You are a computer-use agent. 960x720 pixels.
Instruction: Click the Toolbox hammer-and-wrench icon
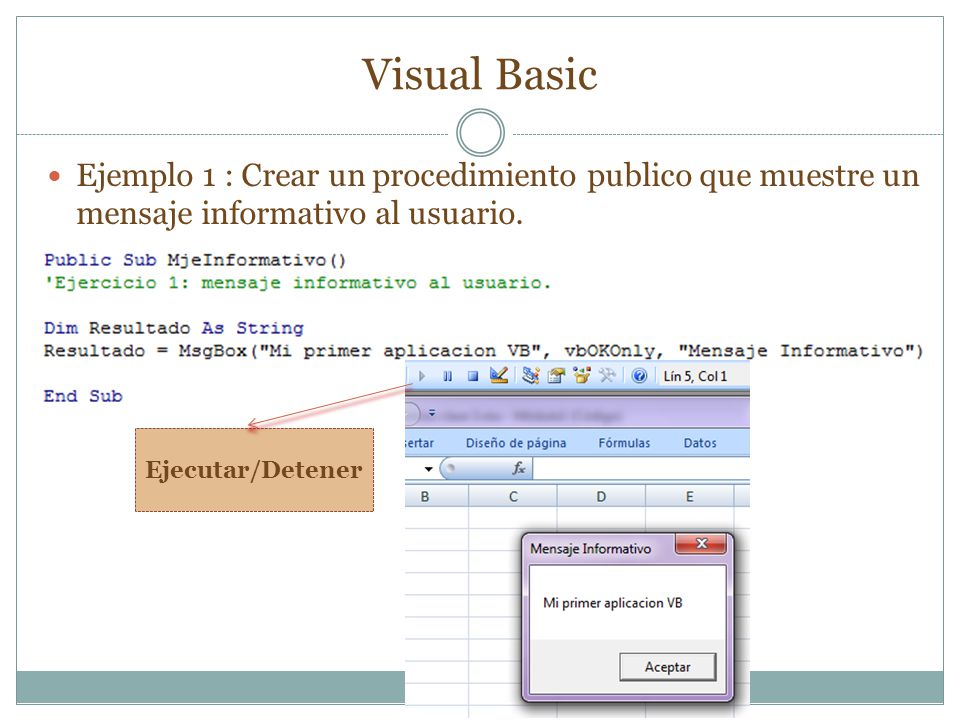click(x=607, y=375)
